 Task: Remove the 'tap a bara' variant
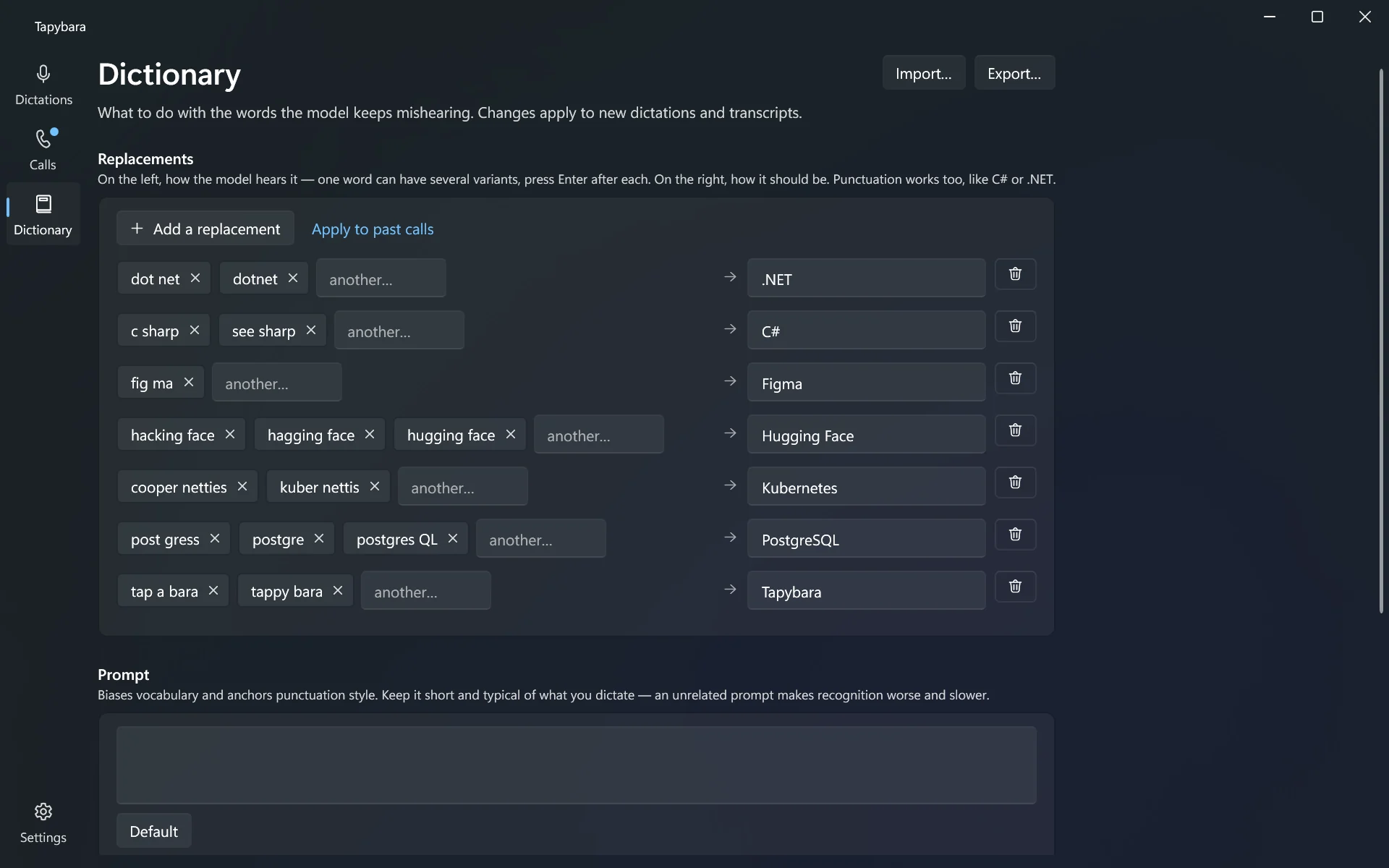(213, 590)
